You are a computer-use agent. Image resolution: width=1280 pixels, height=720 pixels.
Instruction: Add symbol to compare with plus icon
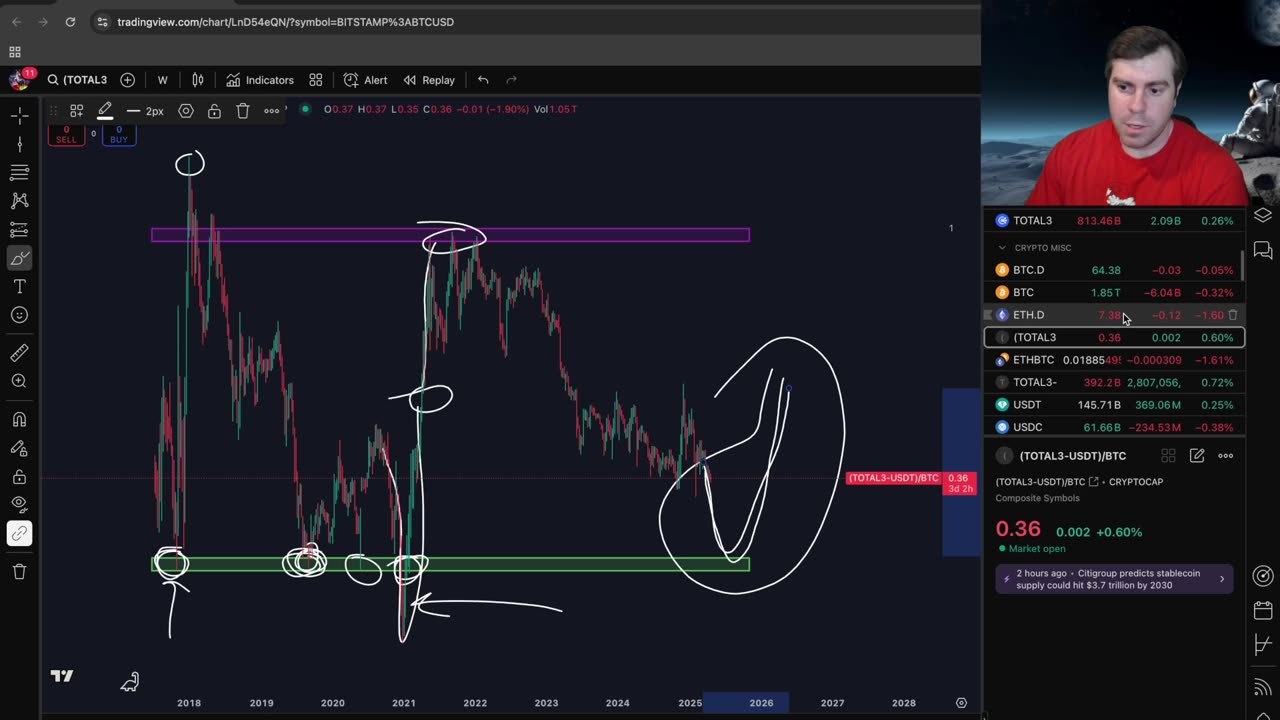pos(128,80)
